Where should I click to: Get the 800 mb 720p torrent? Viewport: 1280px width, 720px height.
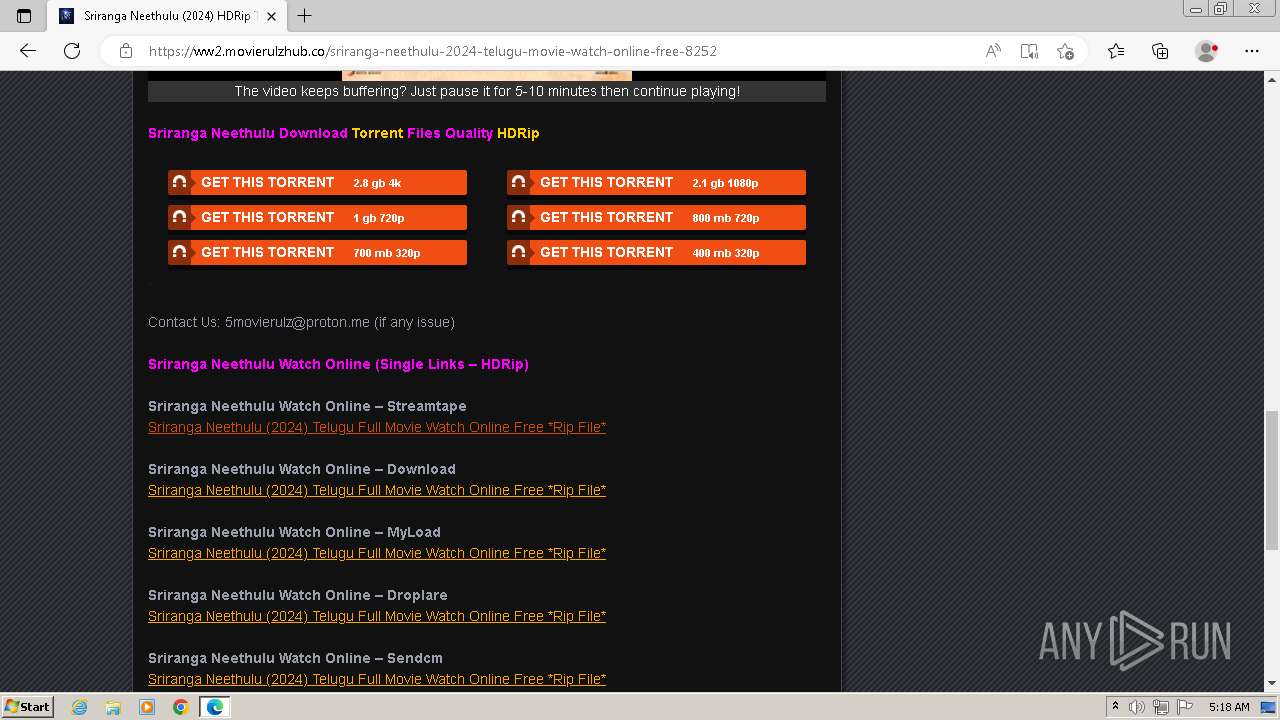(x=656, y=217)
